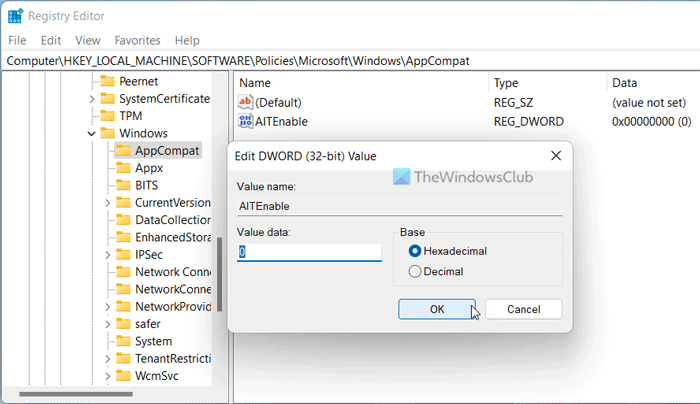Expand the CurrentVersion key
This screenshot has width=700, height=404.
click(108, 203)
